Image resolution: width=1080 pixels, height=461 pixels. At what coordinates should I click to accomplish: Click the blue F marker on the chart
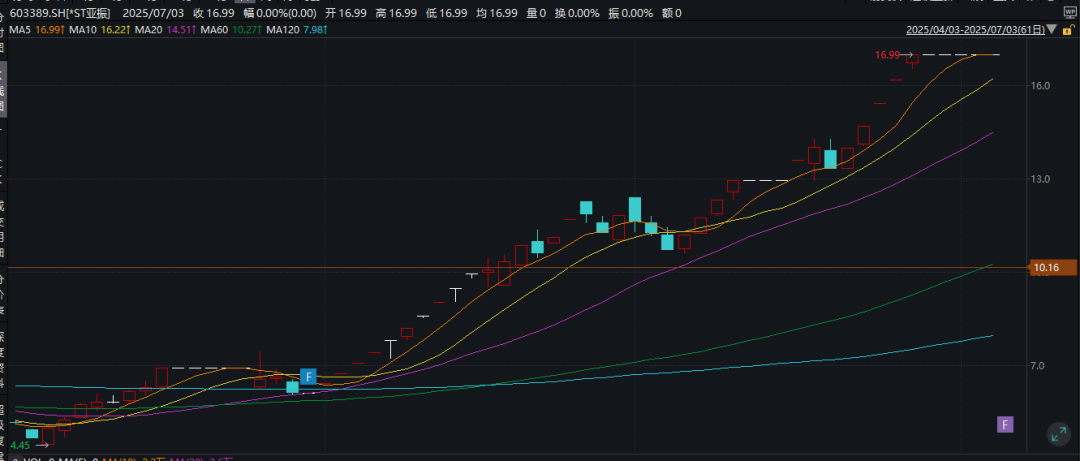click(308, 377)
